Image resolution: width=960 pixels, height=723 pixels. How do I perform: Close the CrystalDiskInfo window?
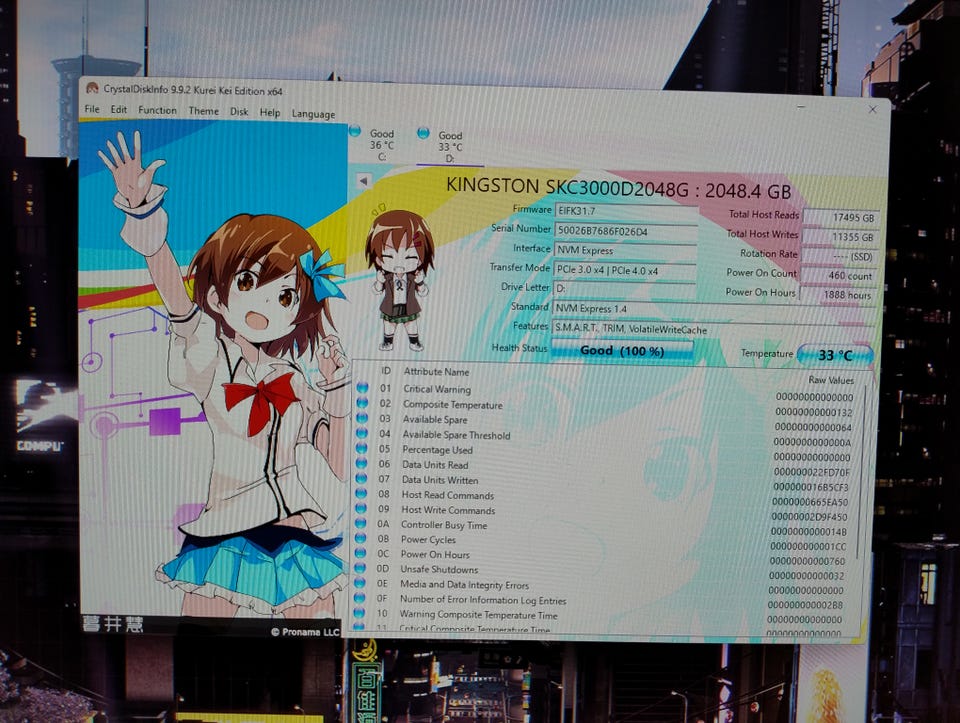(872, 110)
